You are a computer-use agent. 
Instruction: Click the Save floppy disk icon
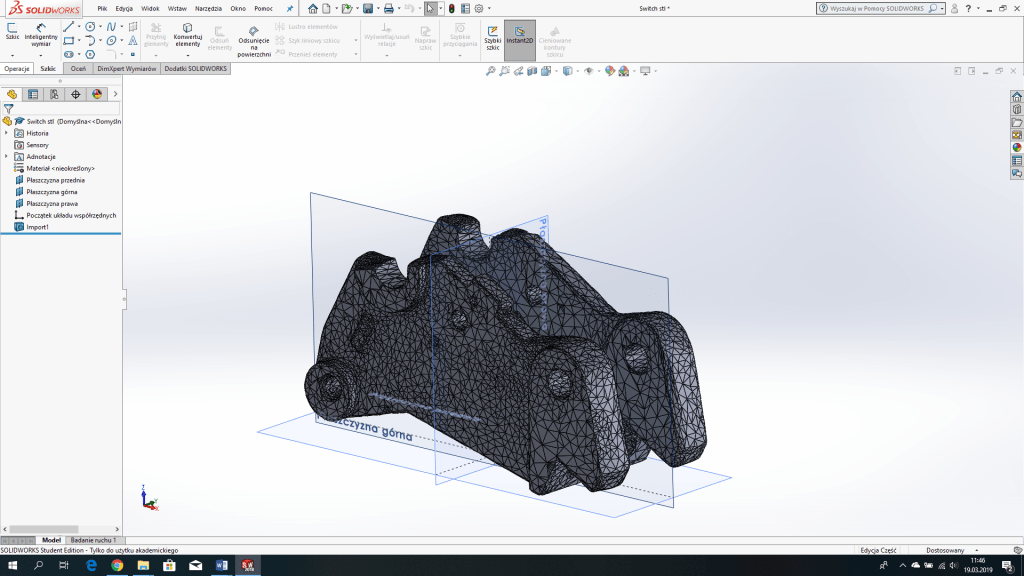pyautogui.click(x=368, y=8)
